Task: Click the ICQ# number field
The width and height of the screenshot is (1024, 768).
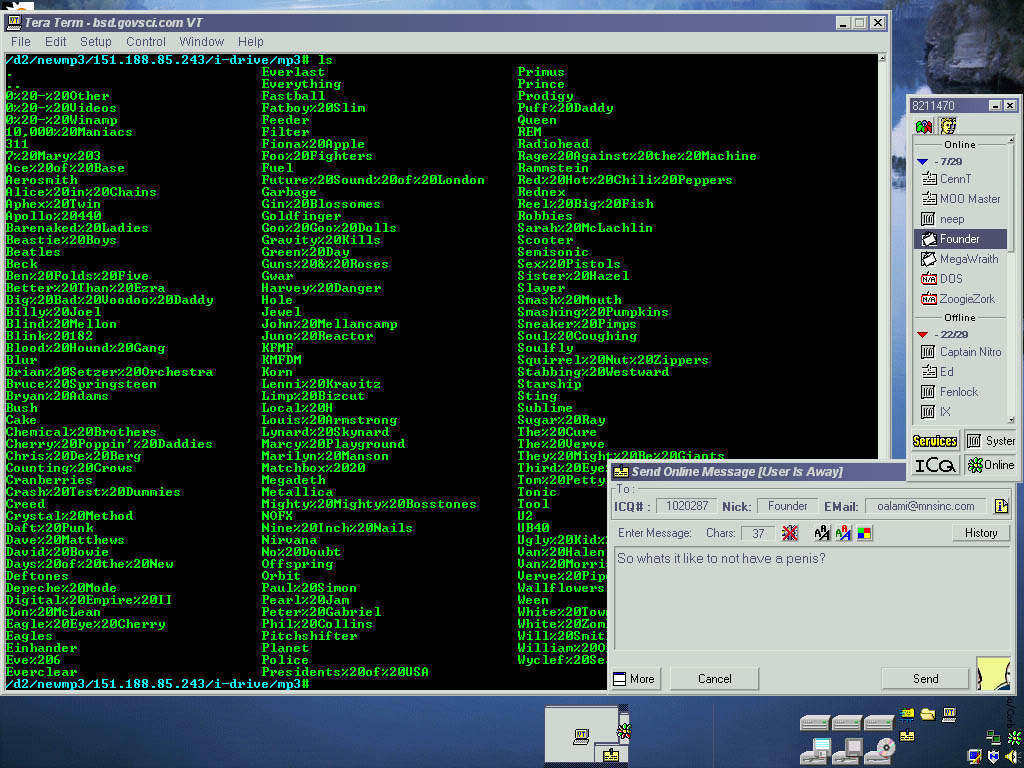Action: (x=686, y=505)
